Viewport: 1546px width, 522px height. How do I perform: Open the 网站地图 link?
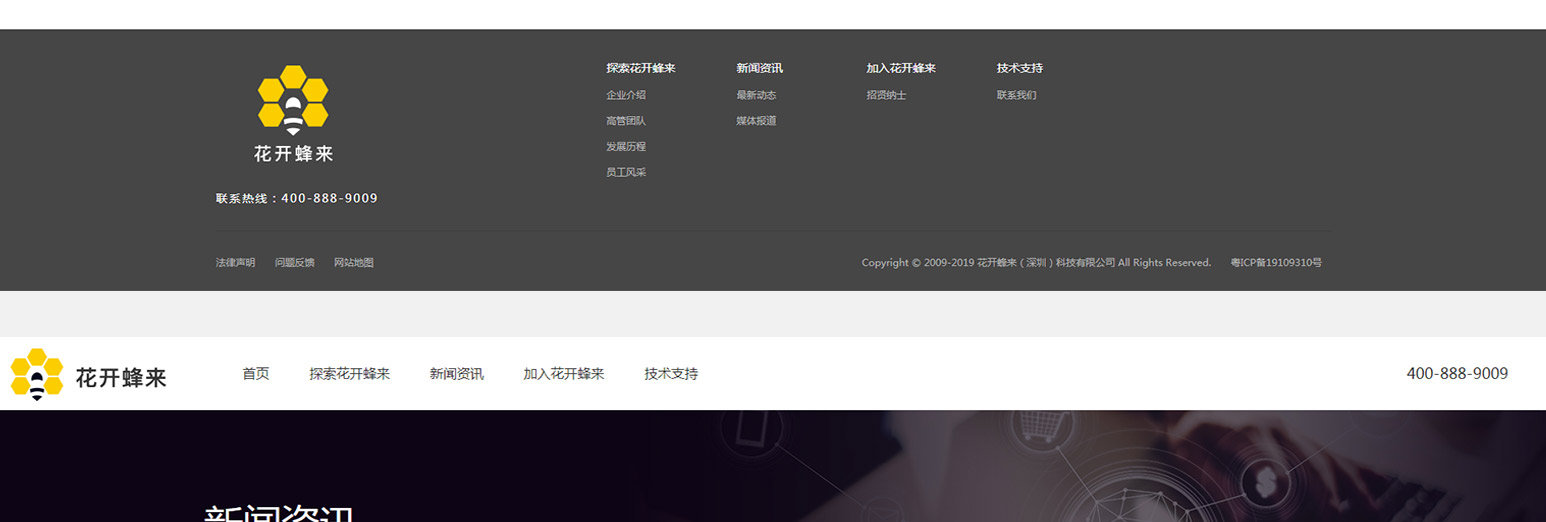pos(354,263)
